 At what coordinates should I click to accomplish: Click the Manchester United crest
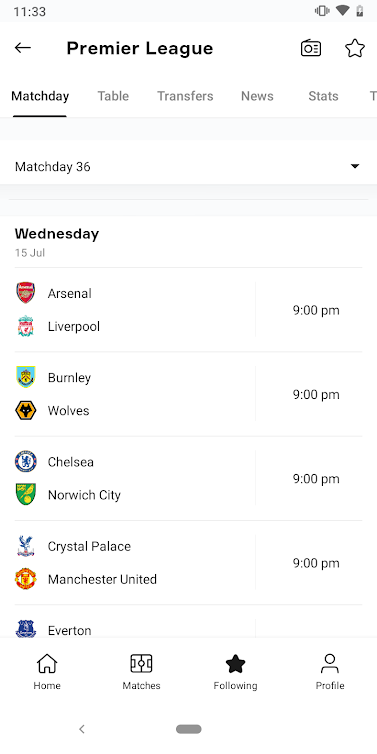25,579
